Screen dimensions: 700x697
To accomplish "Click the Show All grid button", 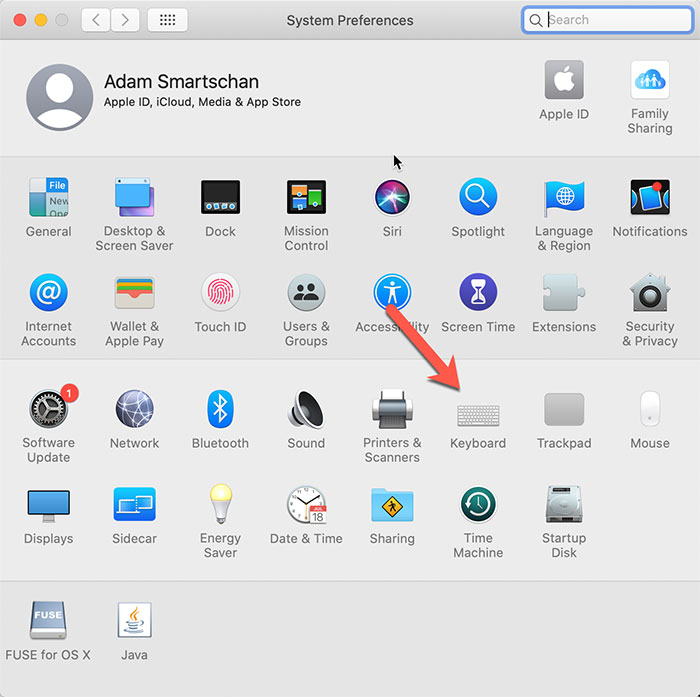I will 167,20.
